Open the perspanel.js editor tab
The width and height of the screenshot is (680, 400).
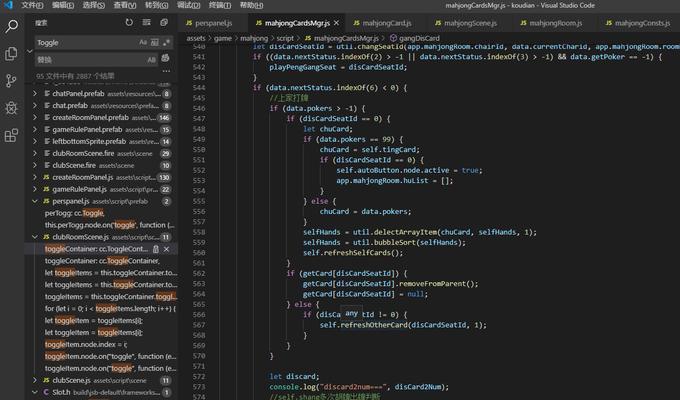pyautogui.click(x=213, y=21)
